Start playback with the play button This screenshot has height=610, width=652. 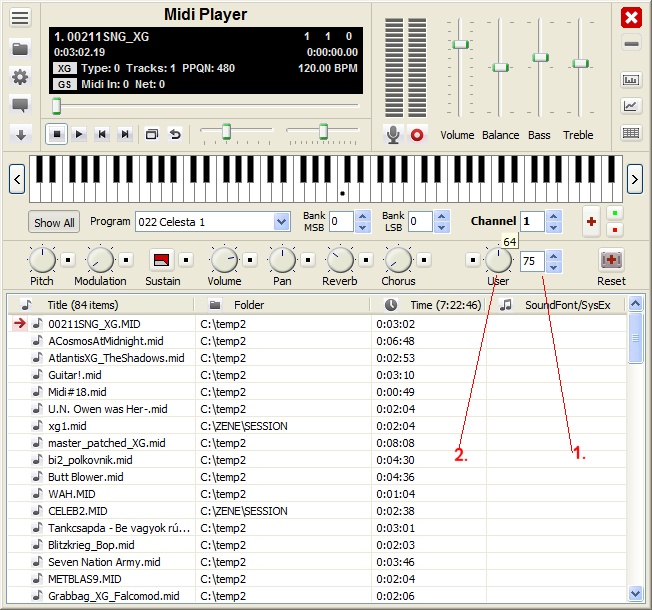tap(79, 134)
